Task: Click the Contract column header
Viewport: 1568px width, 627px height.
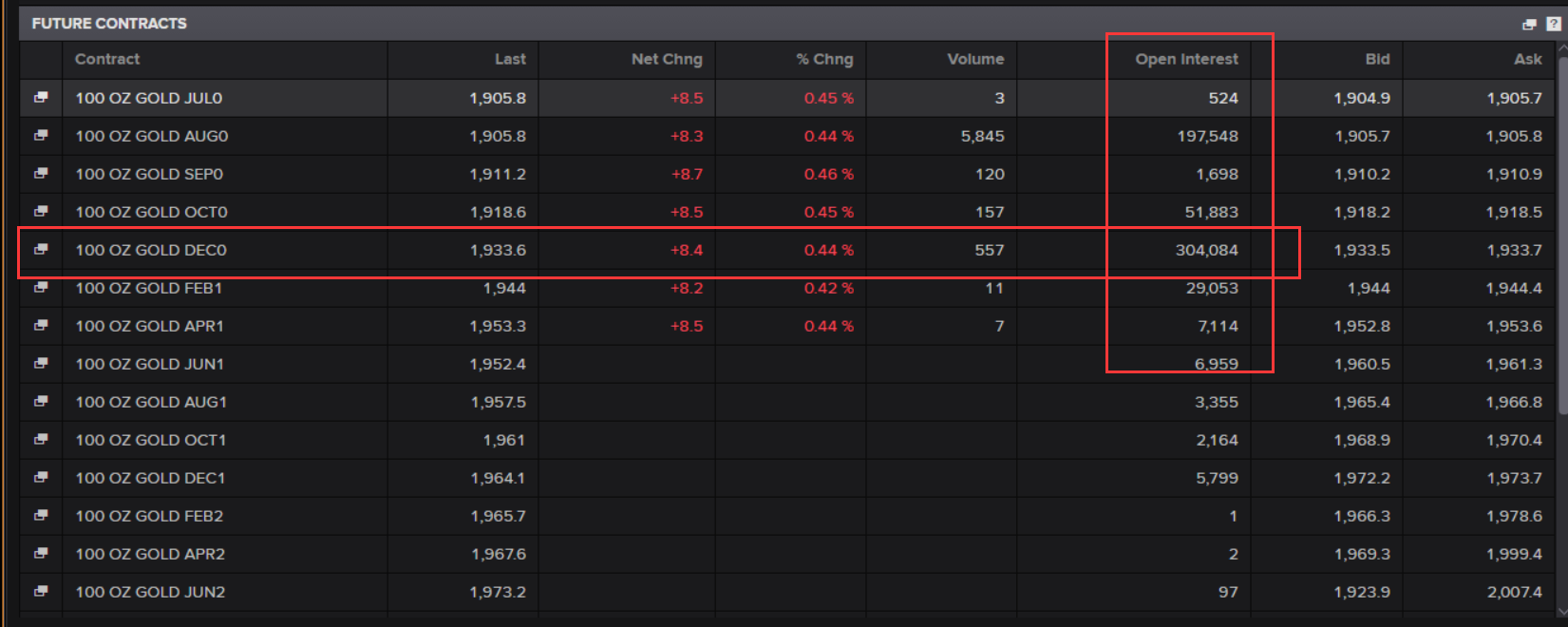Action: 107,59
